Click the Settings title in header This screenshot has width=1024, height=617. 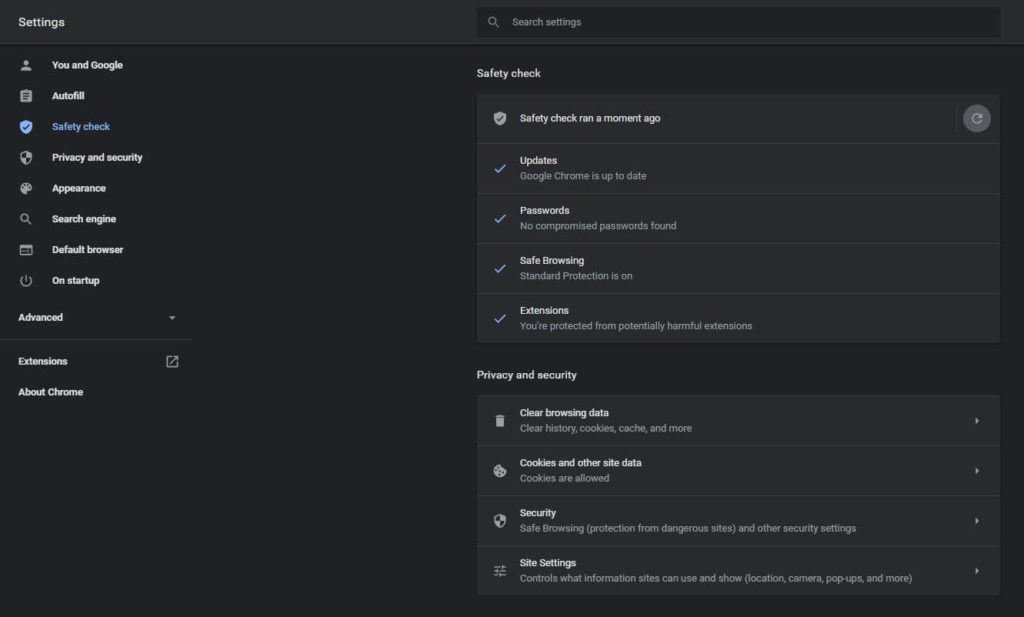pos(41,22)
